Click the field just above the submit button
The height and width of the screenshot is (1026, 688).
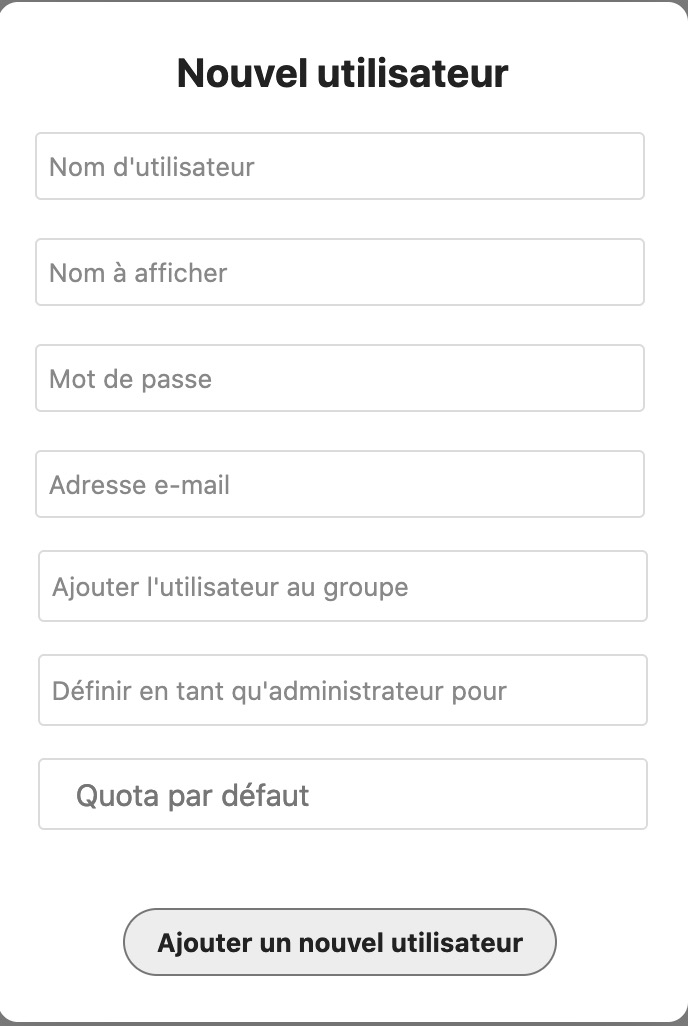coord(343,794)
